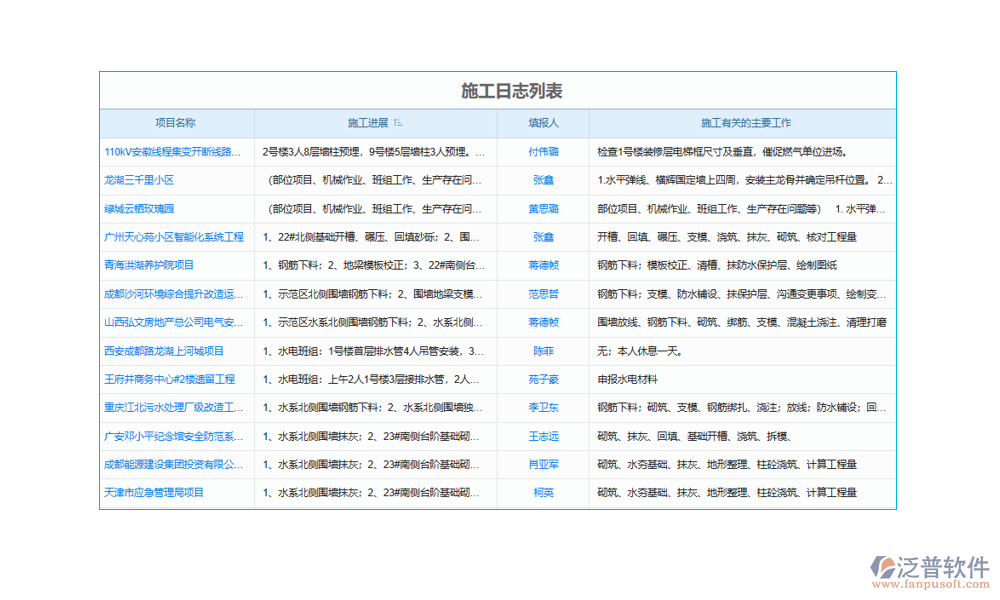The height and width of the screenshot is (600, 1000).
Task: Open the 110kV安徽线程集变开断线路 project link
Action: pos(173,152)
